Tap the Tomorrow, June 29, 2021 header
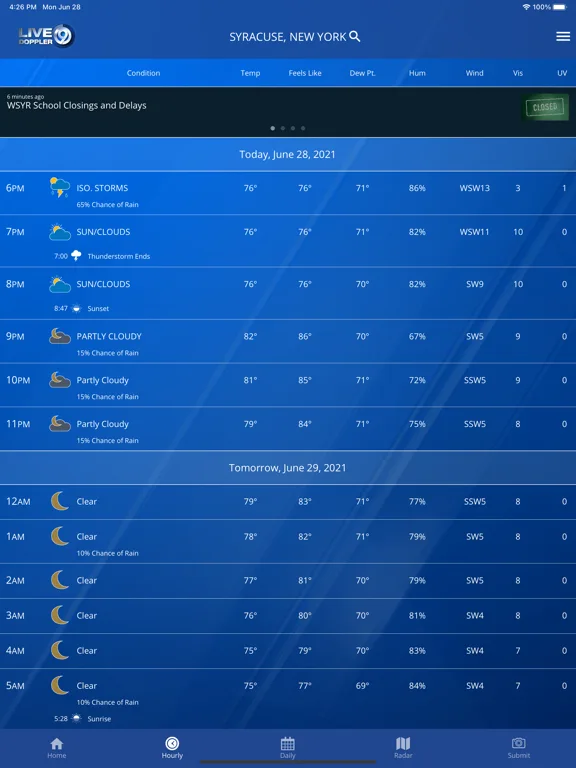Viewport: 576px width, 768px height. [x=288, y=468]
